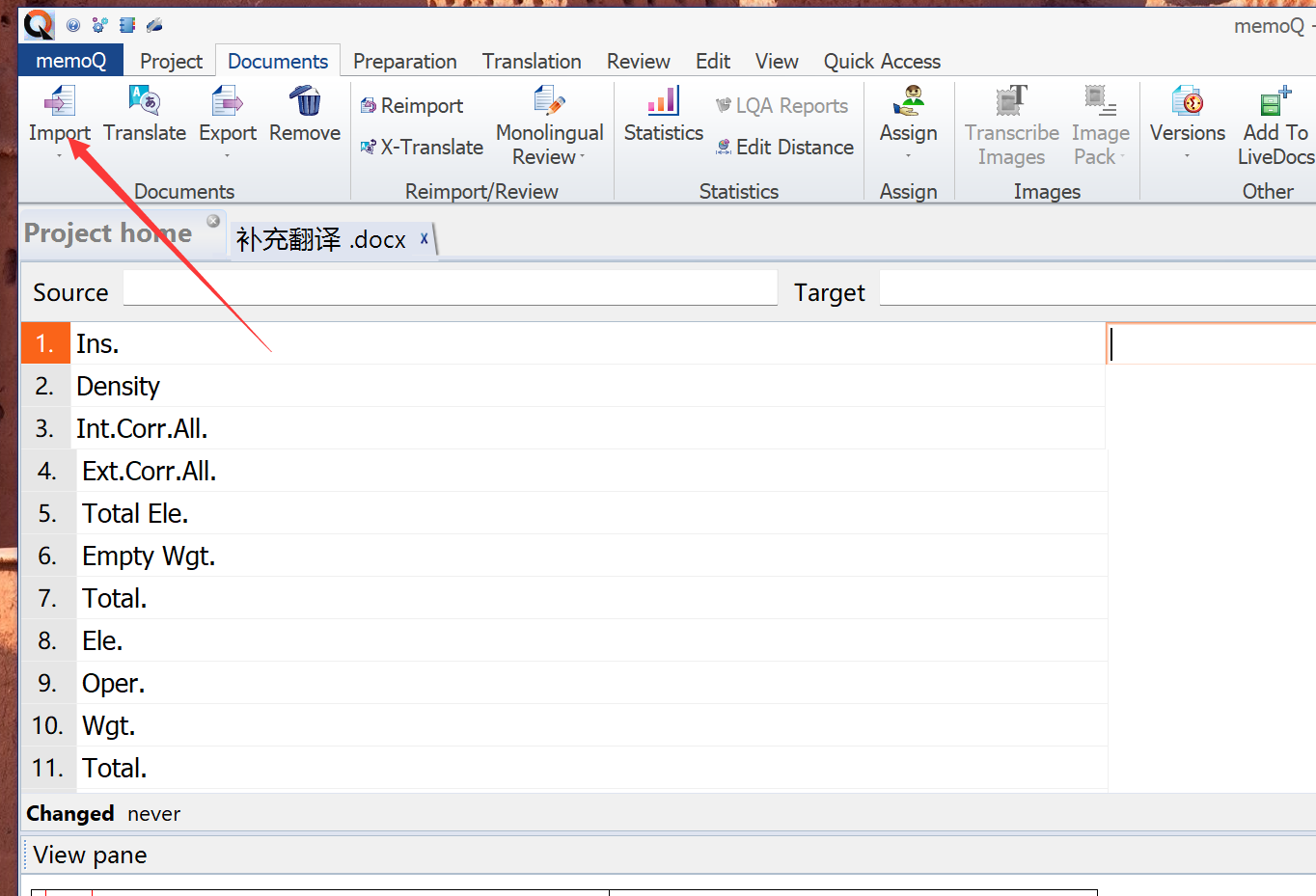Expand the Assign dropdown arrow
The width and height of the screenshot is (1316, 896).
[908, 156]
